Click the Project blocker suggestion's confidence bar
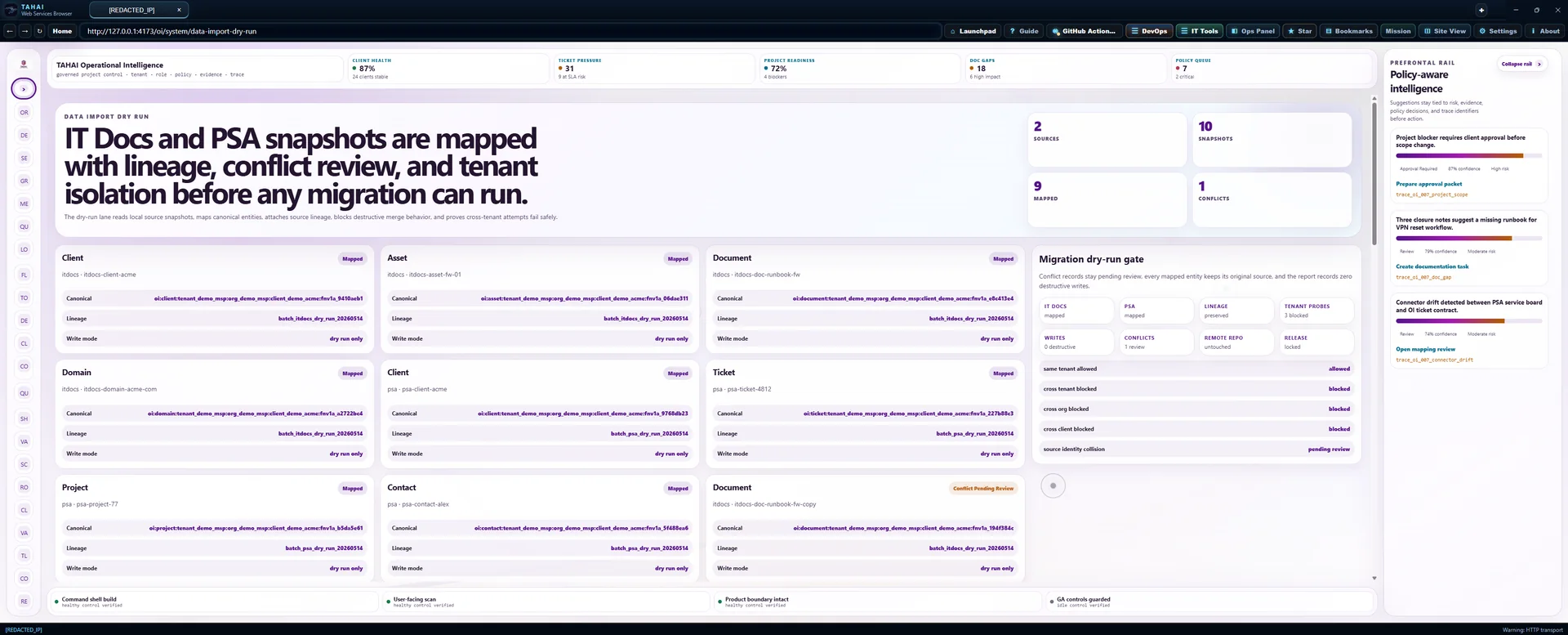The width and height of the screenshot is (1568, 635). 1468,155
